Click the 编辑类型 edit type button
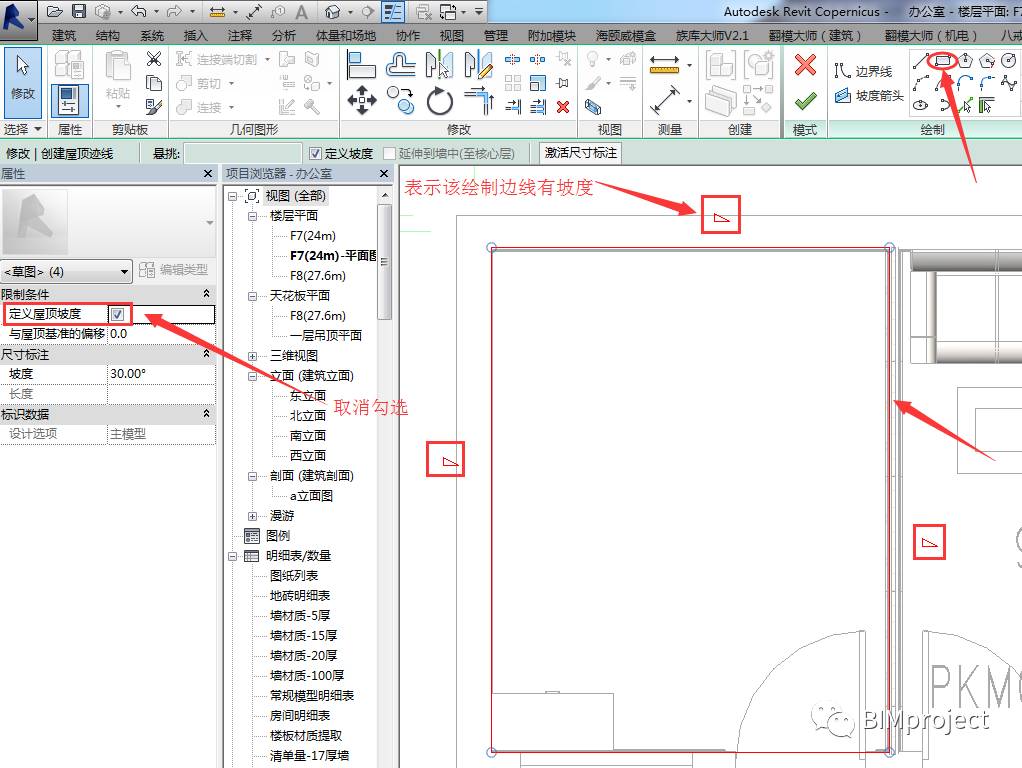 [173, 270]
